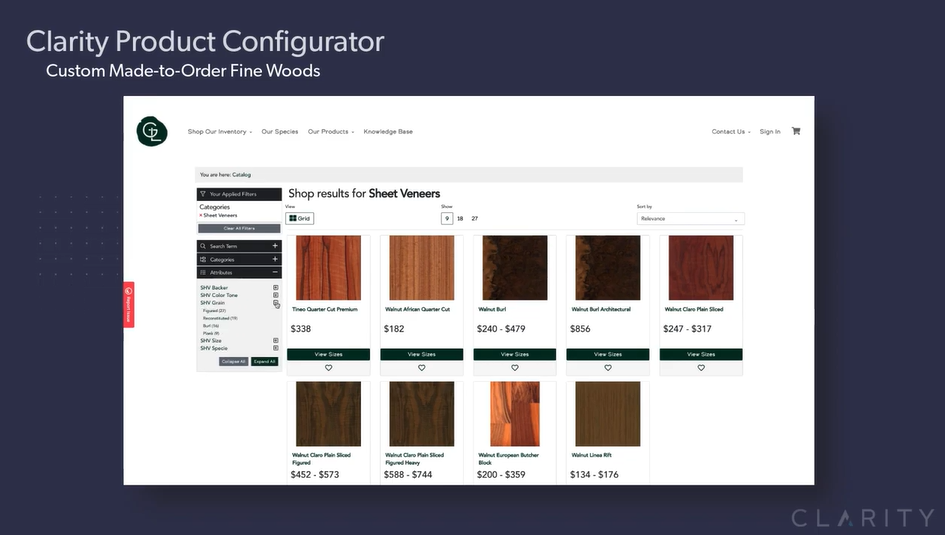
Task: Click the red Report Issue side tab
Action: click(x=128, y=304)
